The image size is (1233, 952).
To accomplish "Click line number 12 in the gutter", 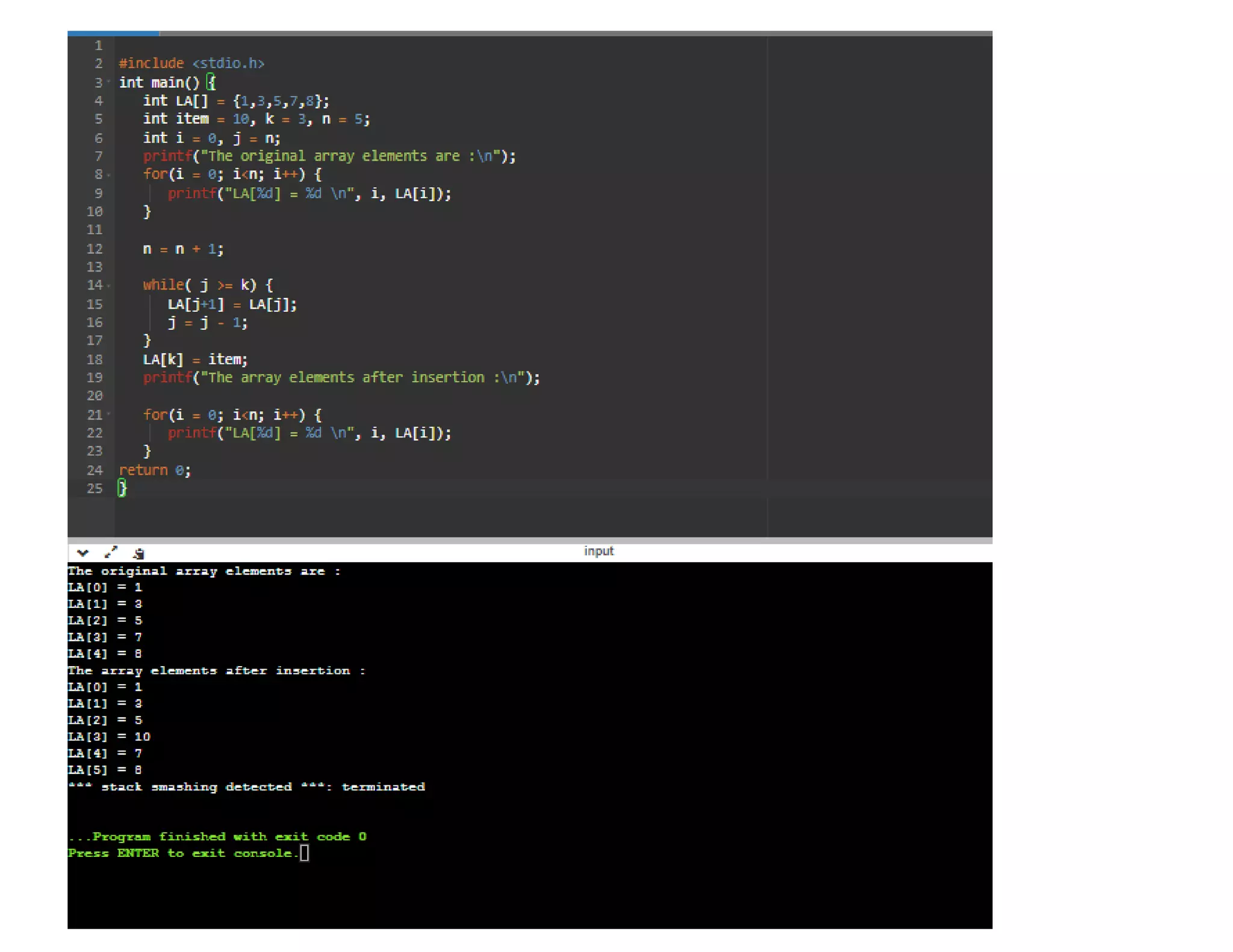I will click(x=95, y=249).
